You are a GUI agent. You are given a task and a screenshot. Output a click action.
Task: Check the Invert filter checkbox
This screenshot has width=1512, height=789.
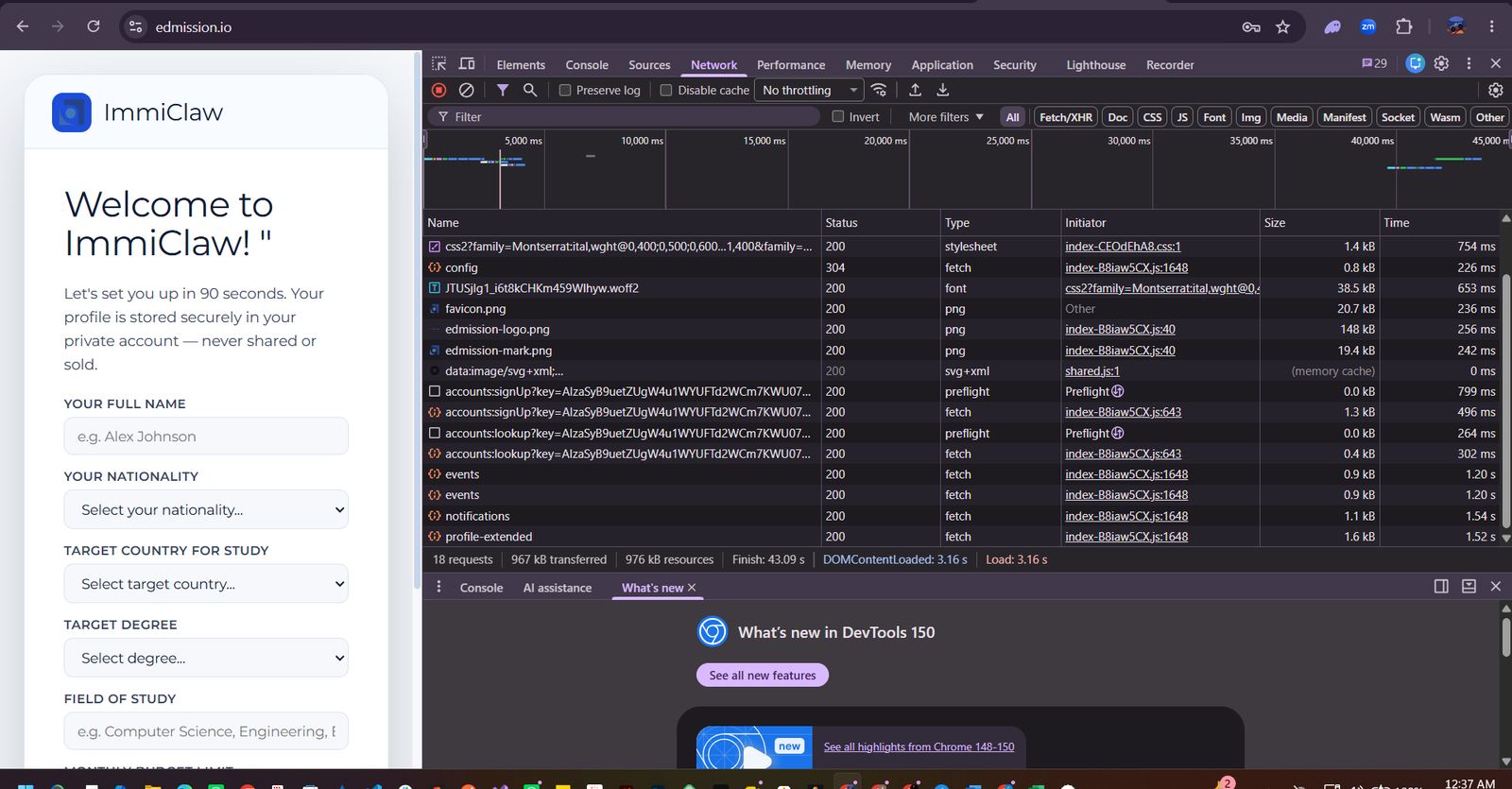click(837, 116)
